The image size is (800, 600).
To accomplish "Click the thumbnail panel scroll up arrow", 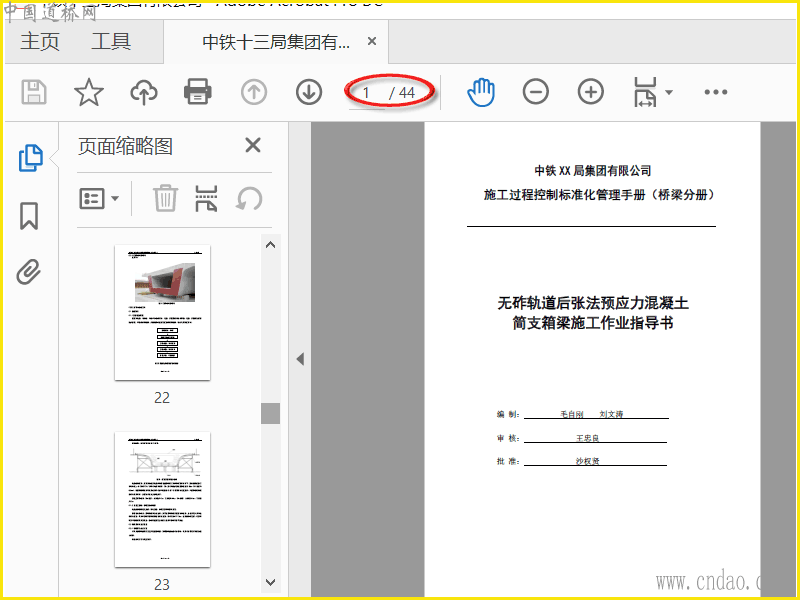I will tap(270, 245).
